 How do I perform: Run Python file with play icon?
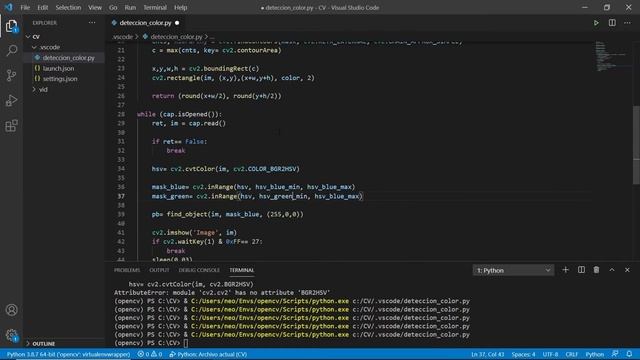(x=596, y=23)
